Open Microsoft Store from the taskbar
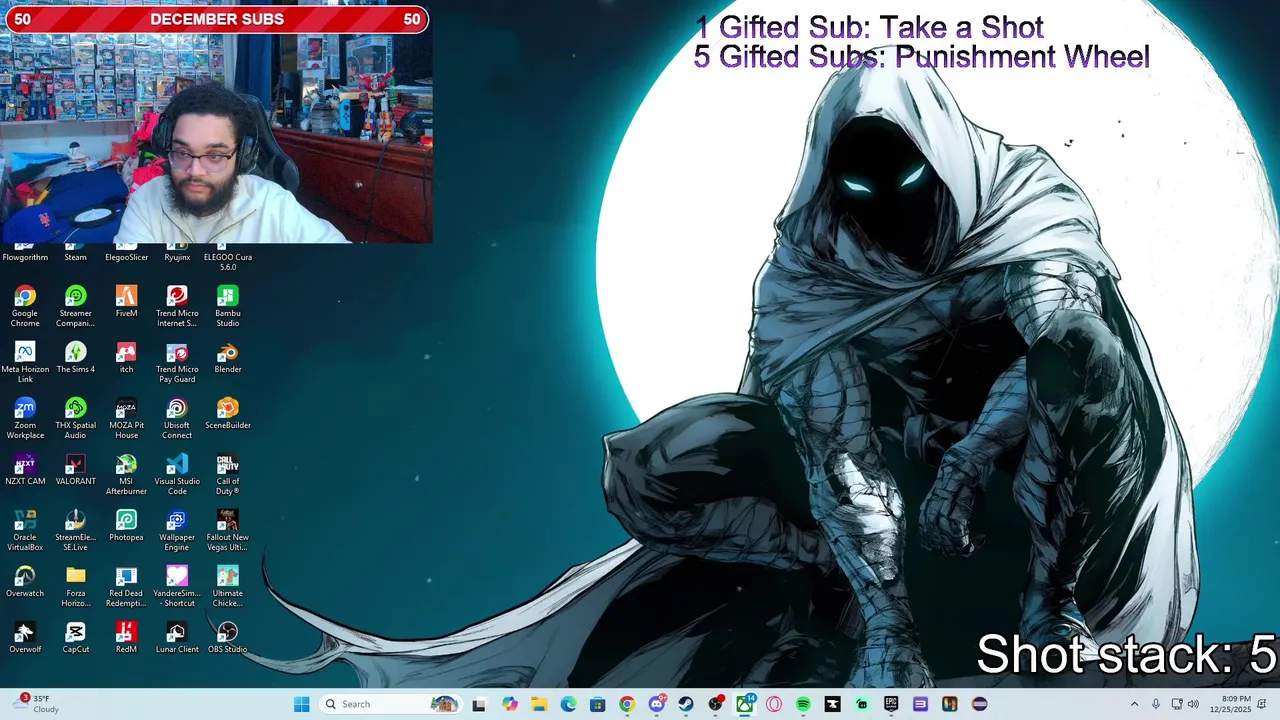This screenshot has width=1280, height=720. [x=598, y=704]
